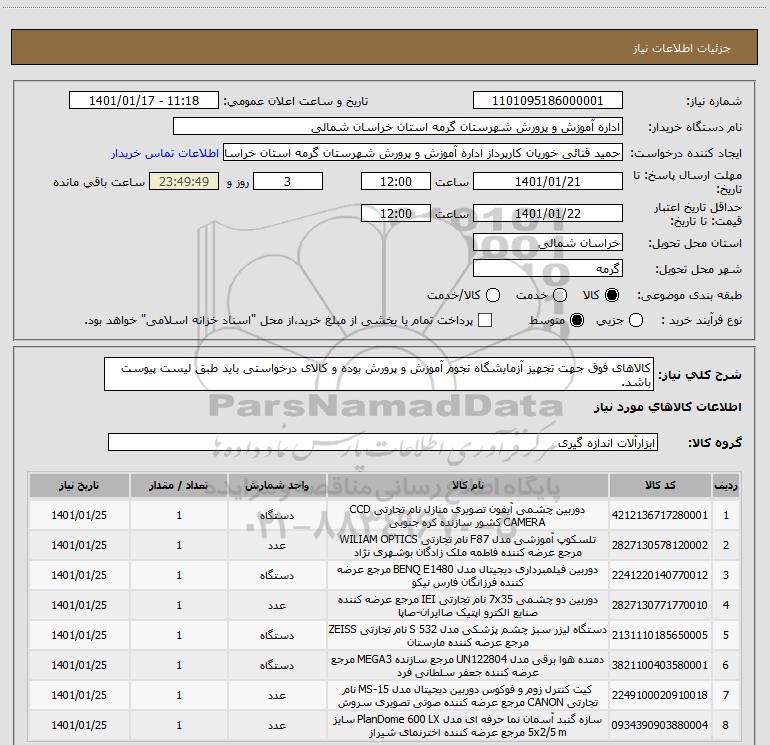Click the need date 1401/01/25 in row 8
770x745 pixels.
(x=79, y=725)
